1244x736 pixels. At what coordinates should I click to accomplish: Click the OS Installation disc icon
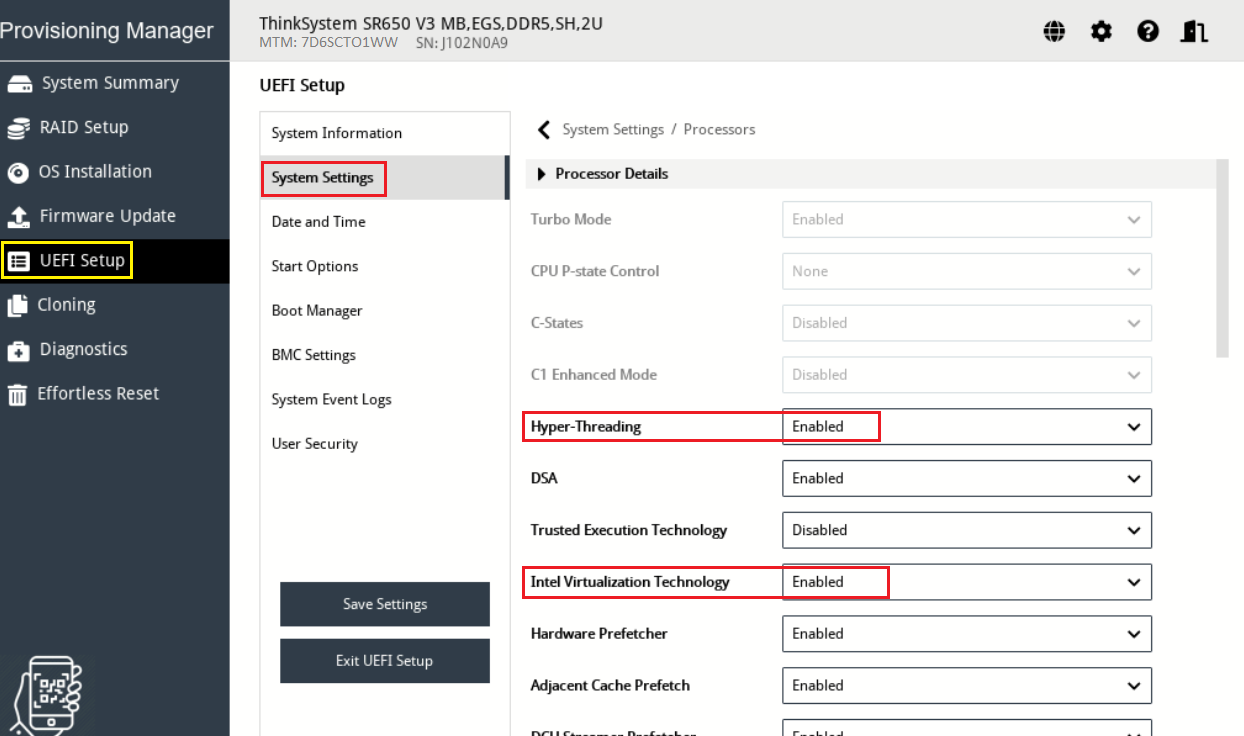(x=18, y=173)
